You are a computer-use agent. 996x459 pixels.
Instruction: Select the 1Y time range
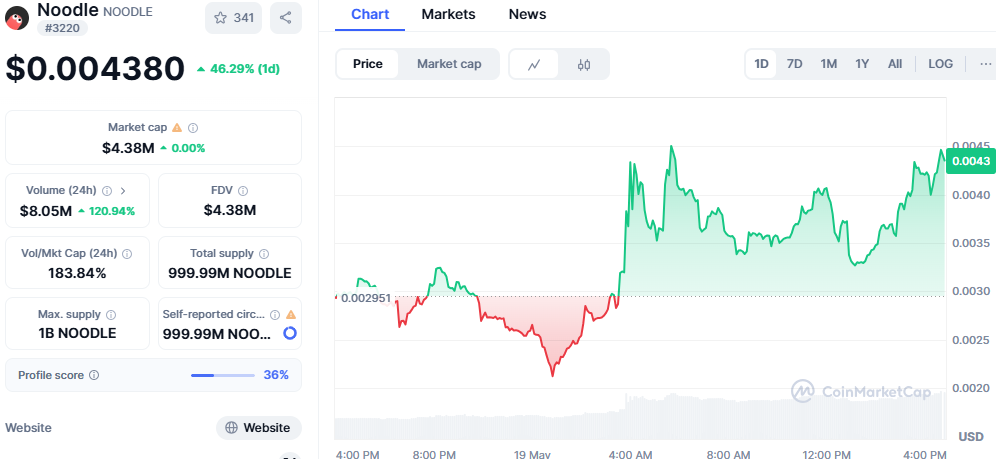click(862, 63)
